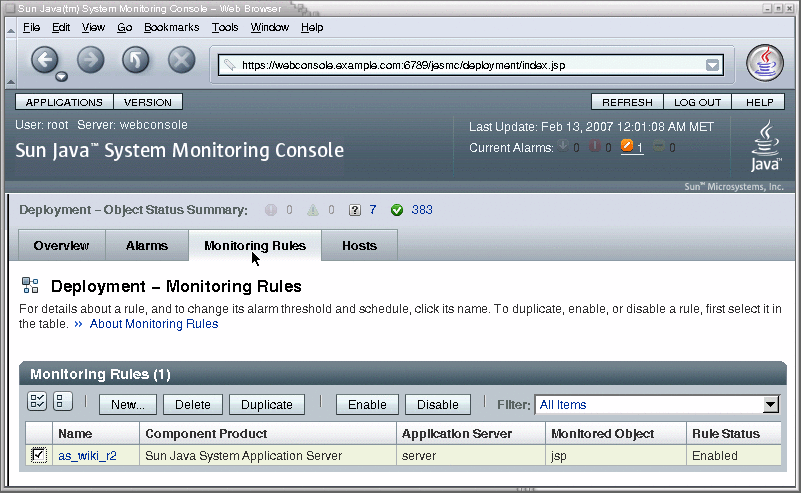Click the deselect all rows icon
The width and height of the screenshot is (801, 493).
[62, 402]
